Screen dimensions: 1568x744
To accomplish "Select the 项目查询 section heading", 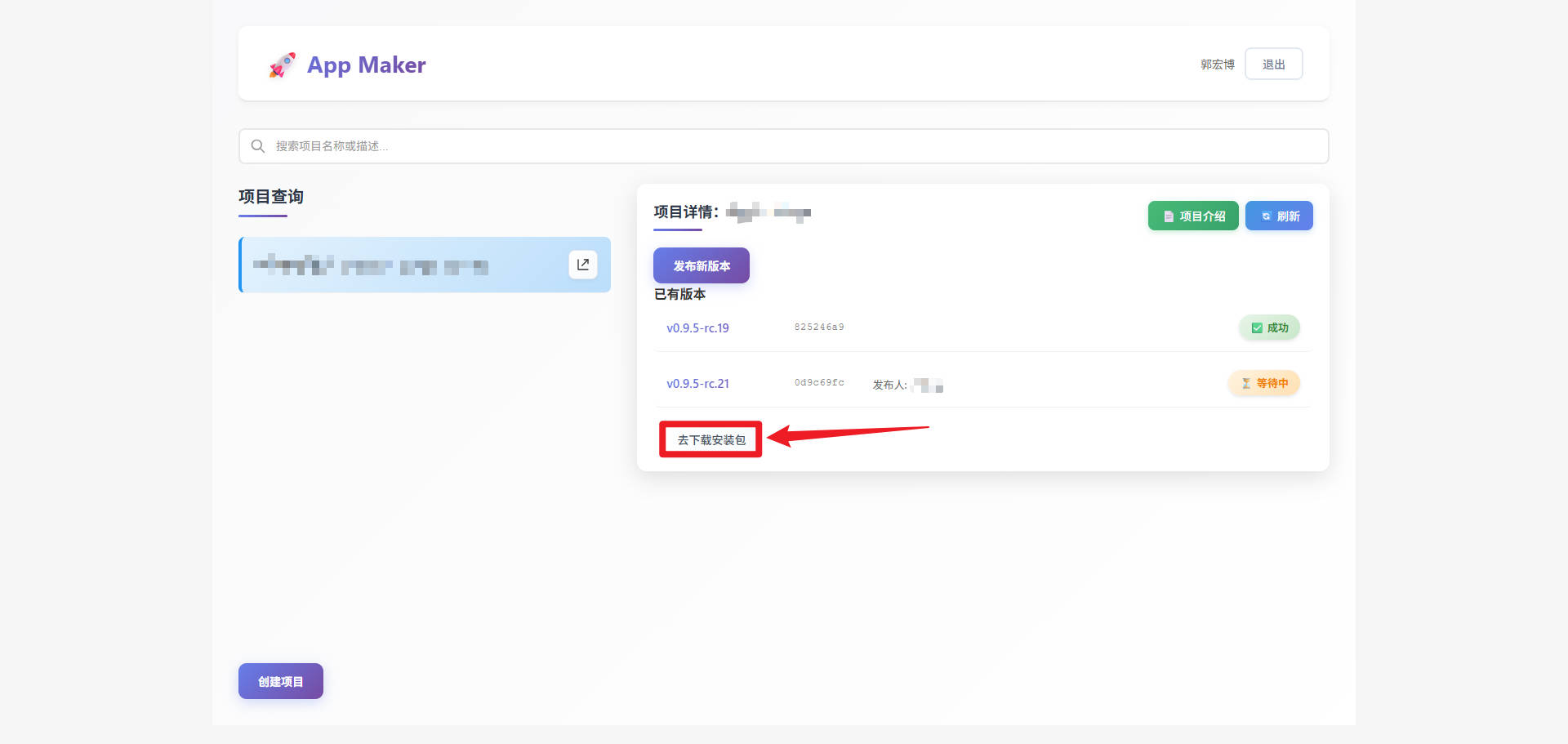I will [271, 197].
